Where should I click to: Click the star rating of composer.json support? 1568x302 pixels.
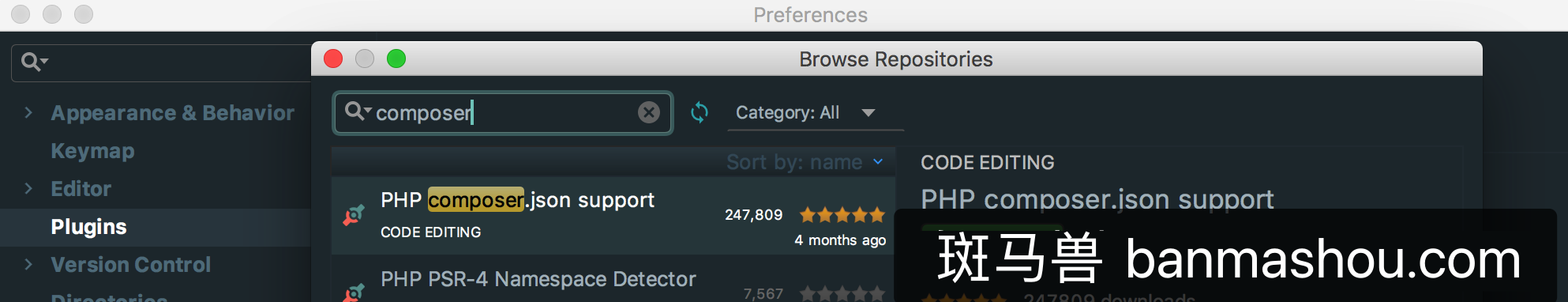[842, 214]
